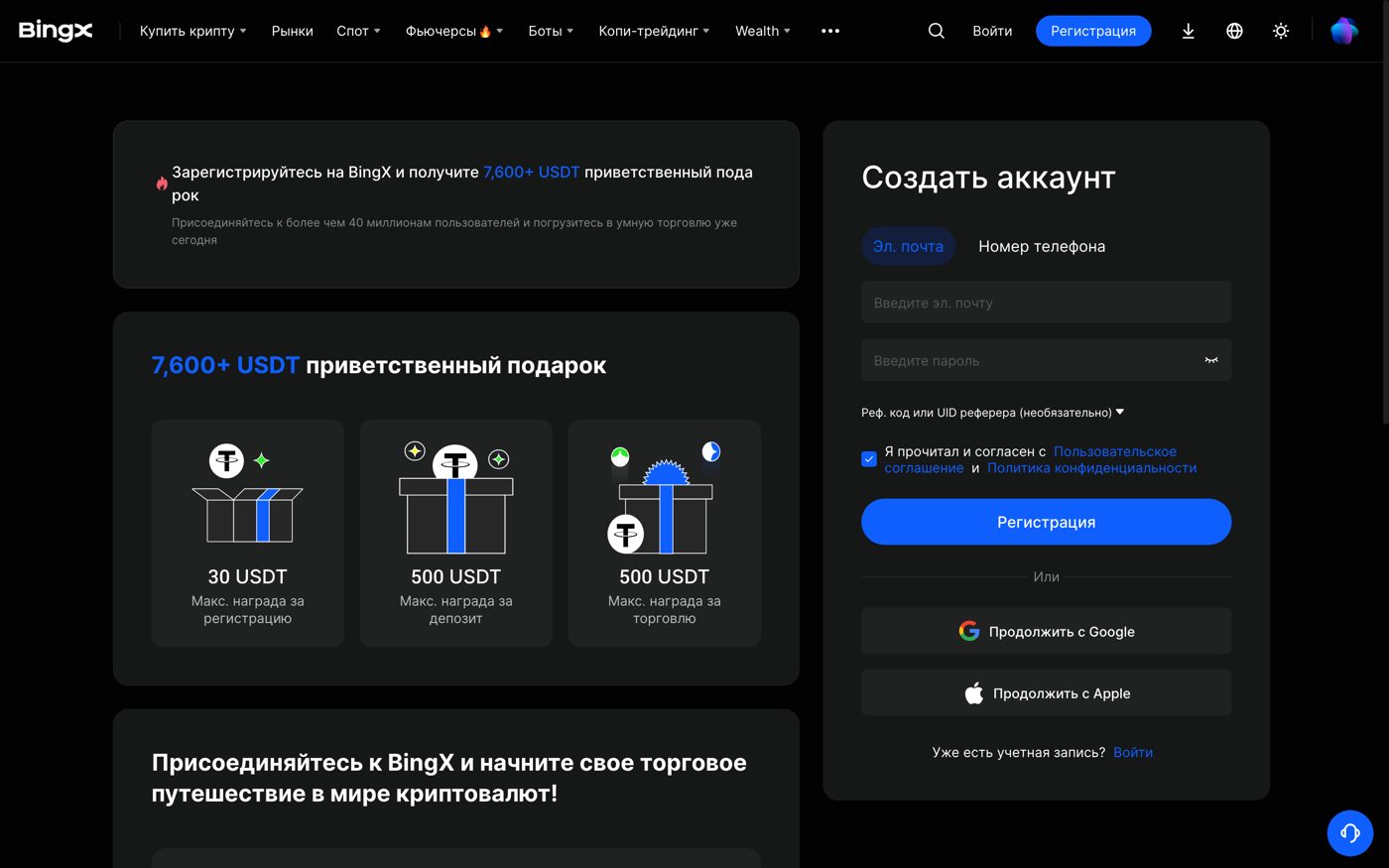Viewport: 1389px width, 868px height.
Task: Open the three-dots more menu
Action: coord(830,31)
